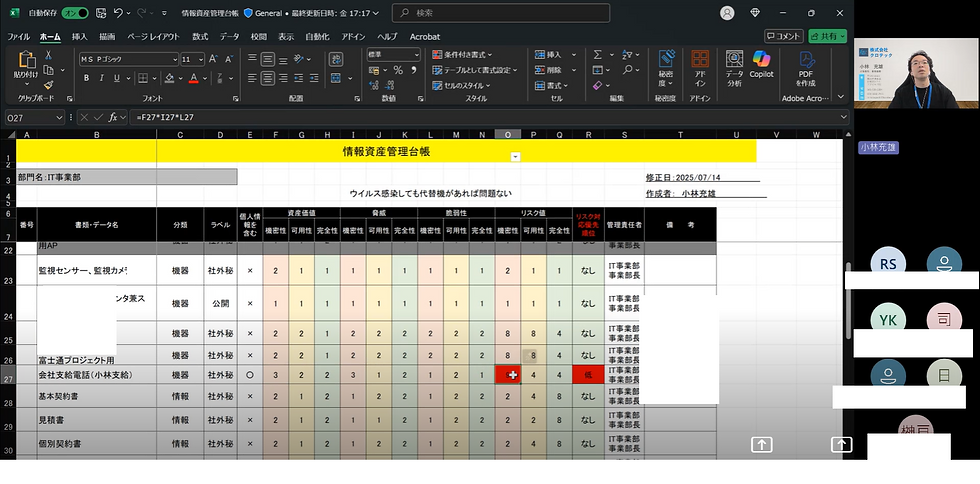Viewport: 980px width, 484px height.
Task: Click the Comments (コメント) button
Action: (x=784, y=36)
